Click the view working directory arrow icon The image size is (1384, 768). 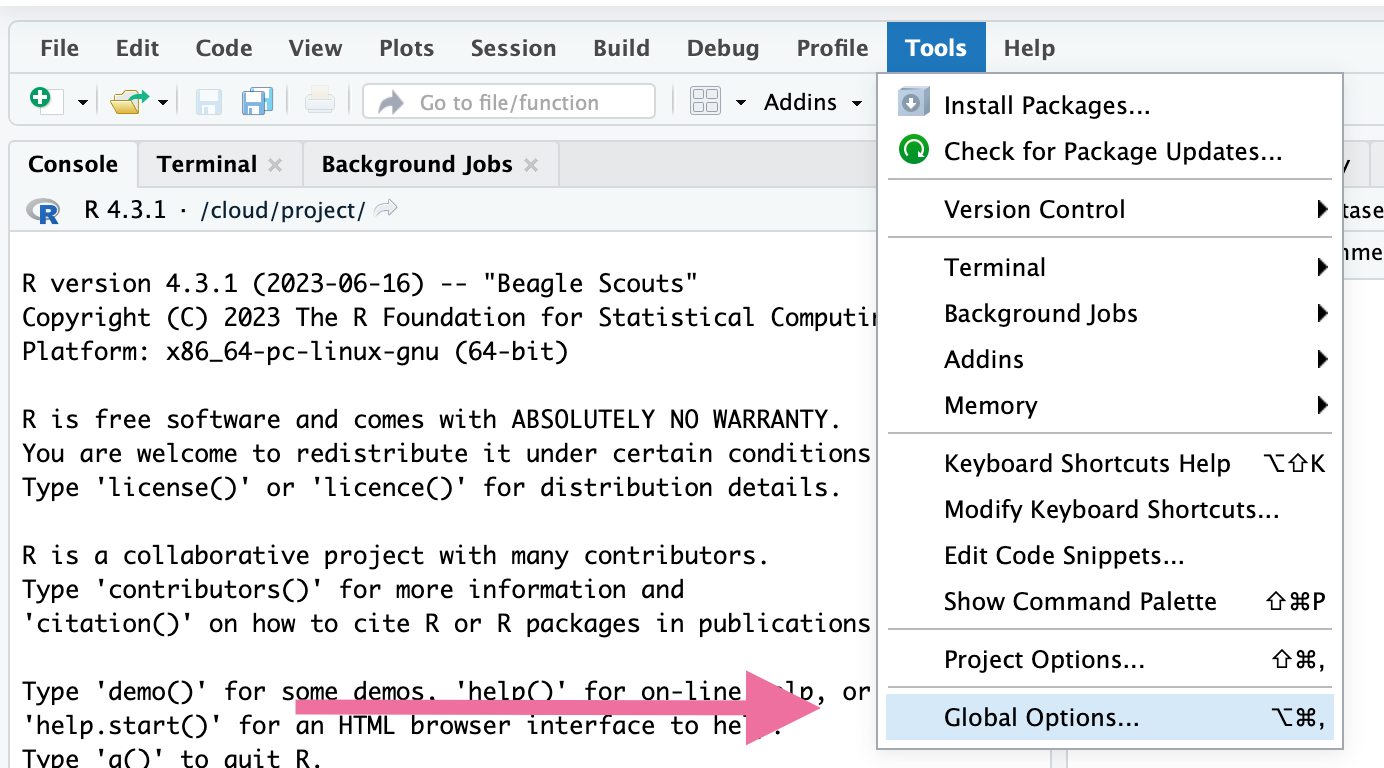click(387, 209)
